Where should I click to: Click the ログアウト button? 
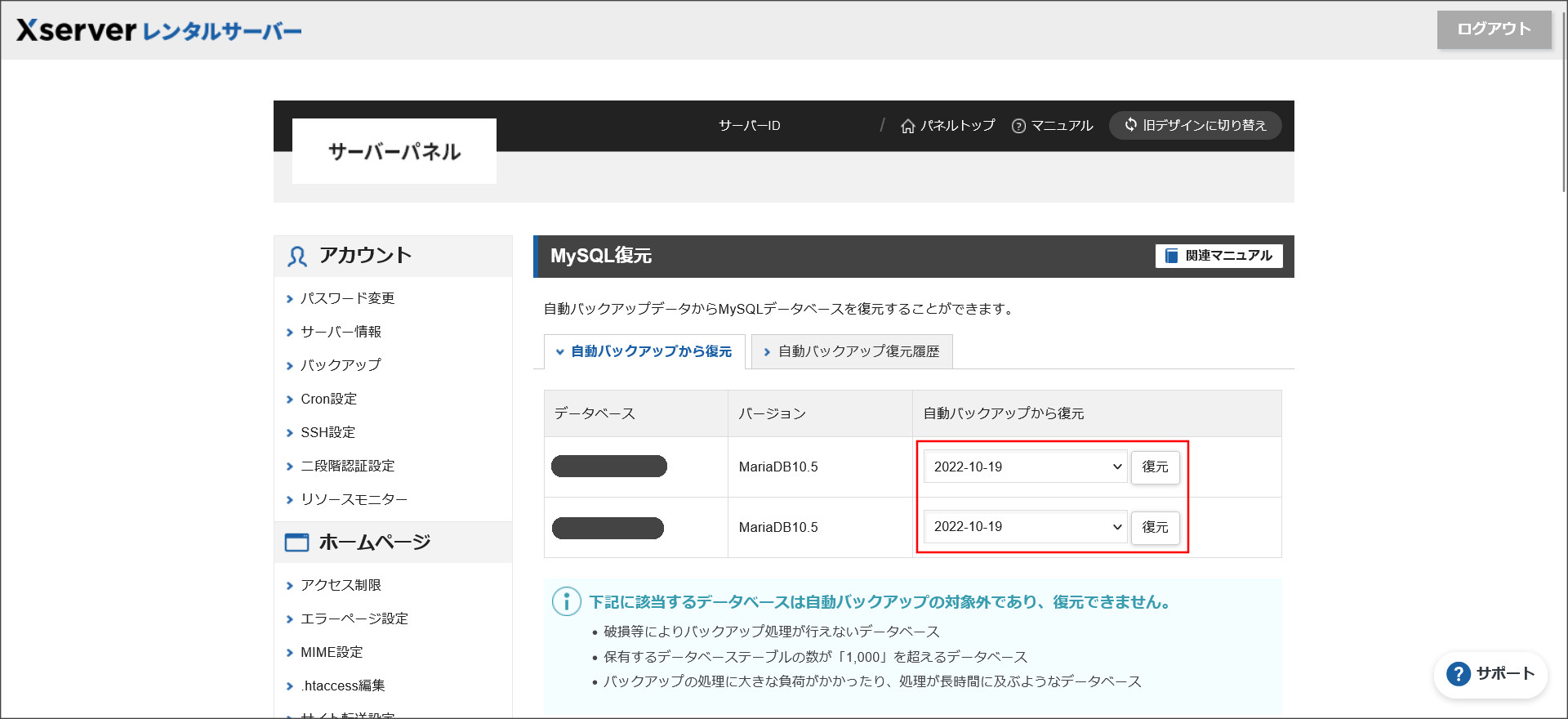(x=1494, y=29)
